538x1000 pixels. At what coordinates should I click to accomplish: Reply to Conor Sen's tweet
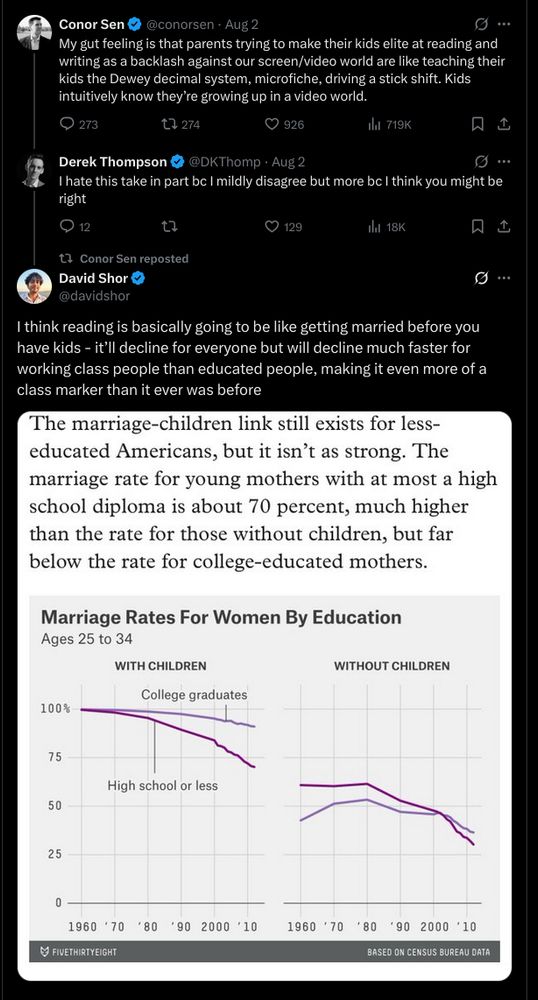click(79, 124)
